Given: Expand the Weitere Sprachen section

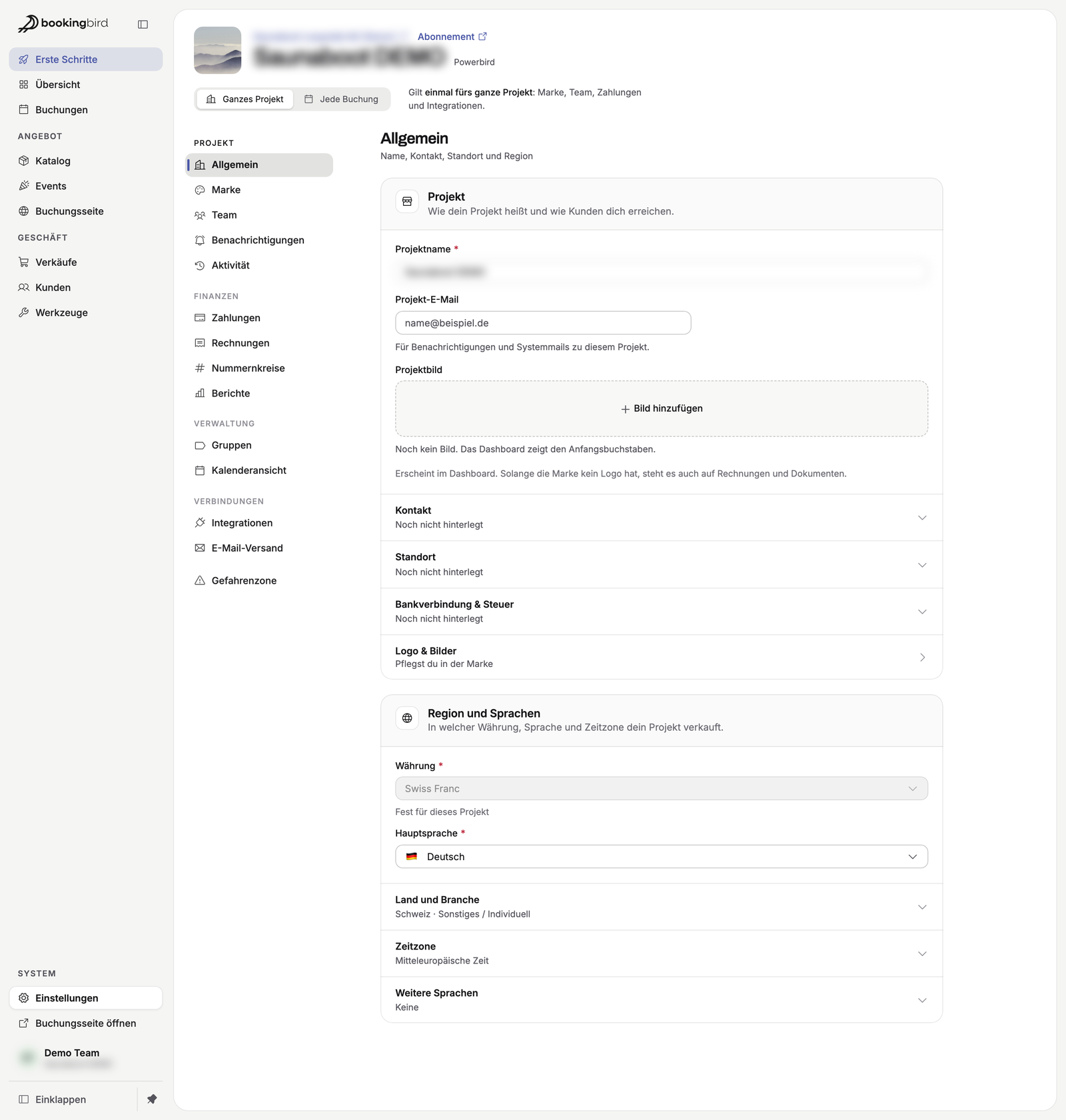Looking at the screenshot, I should tap(661, 1000).
